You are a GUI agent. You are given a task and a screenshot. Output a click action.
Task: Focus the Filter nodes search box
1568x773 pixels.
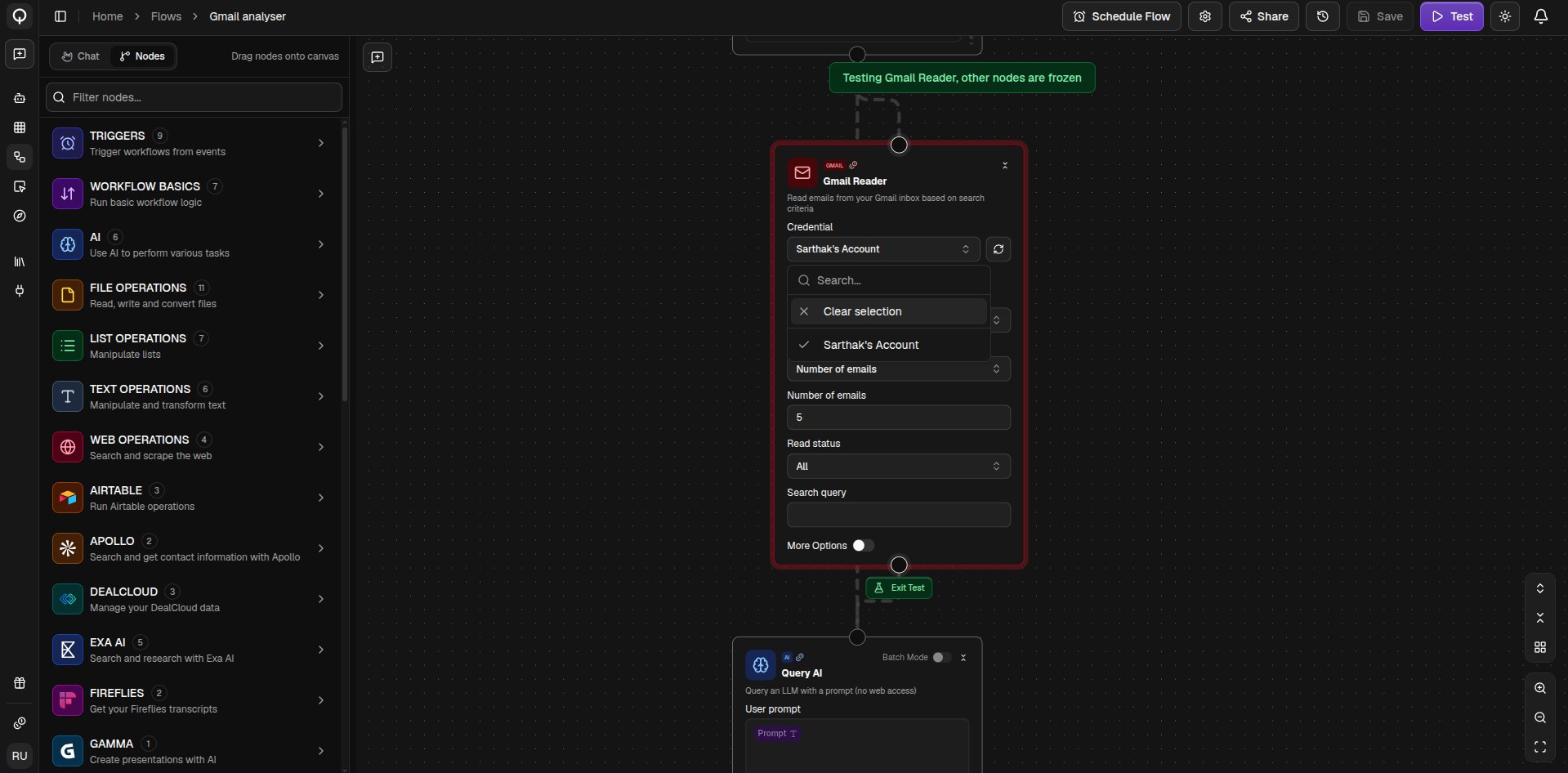tap(194, 97)
